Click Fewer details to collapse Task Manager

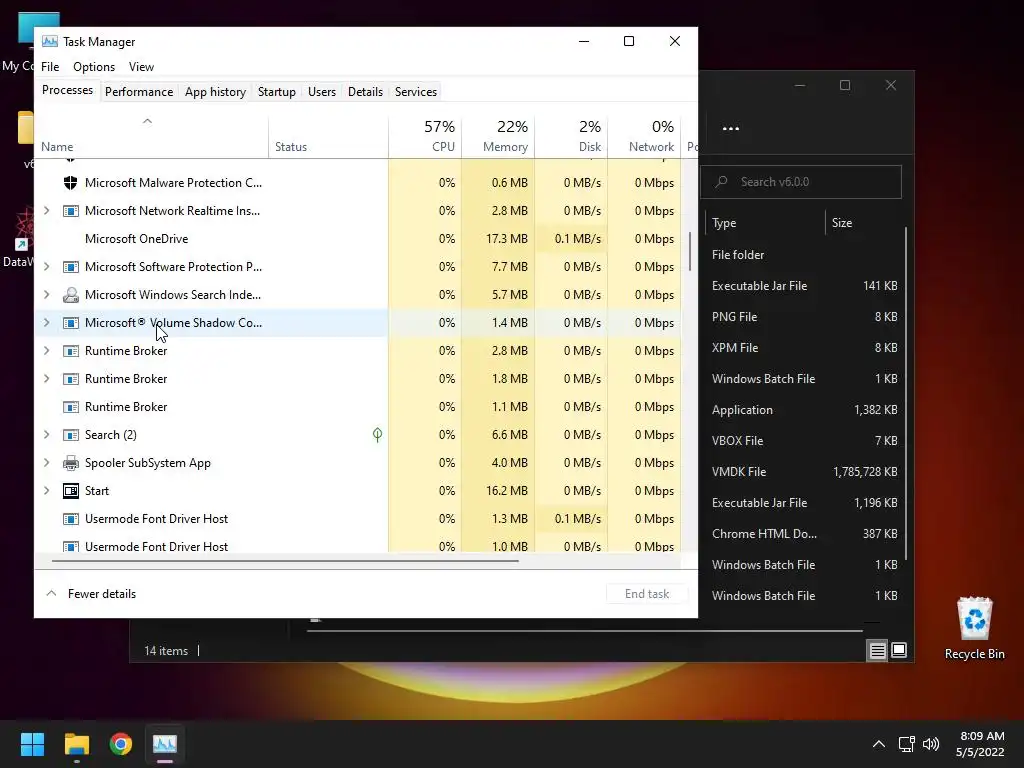(91, 594)
